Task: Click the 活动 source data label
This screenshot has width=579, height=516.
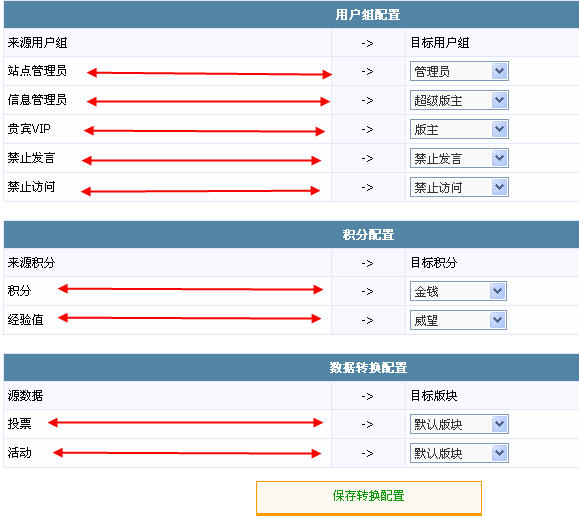Action: [x=19, y=453]
